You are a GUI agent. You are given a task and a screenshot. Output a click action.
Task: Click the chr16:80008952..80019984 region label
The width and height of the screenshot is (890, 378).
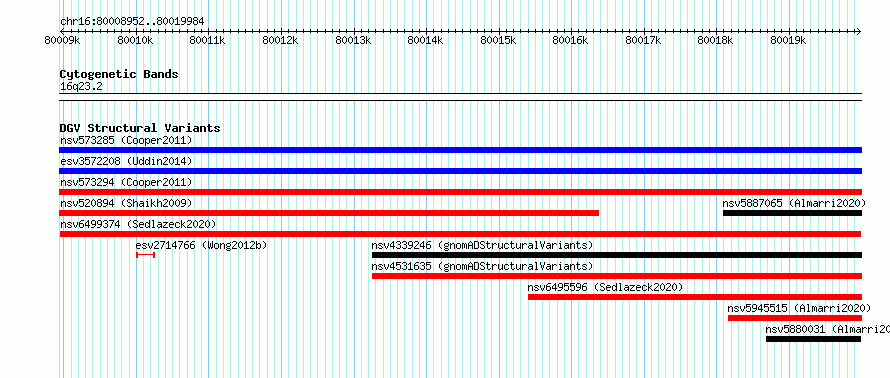pyautogui.click(x=132, y=22)
